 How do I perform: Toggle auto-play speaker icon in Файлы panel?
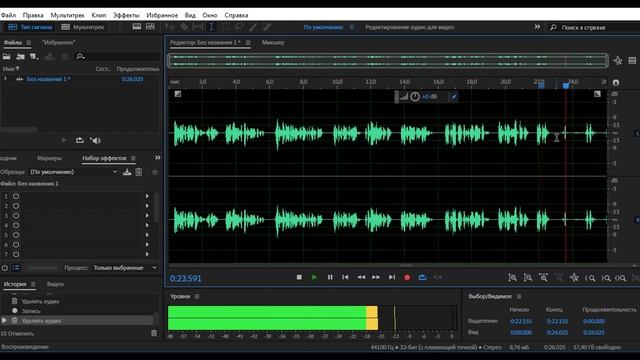pos(96,140)
